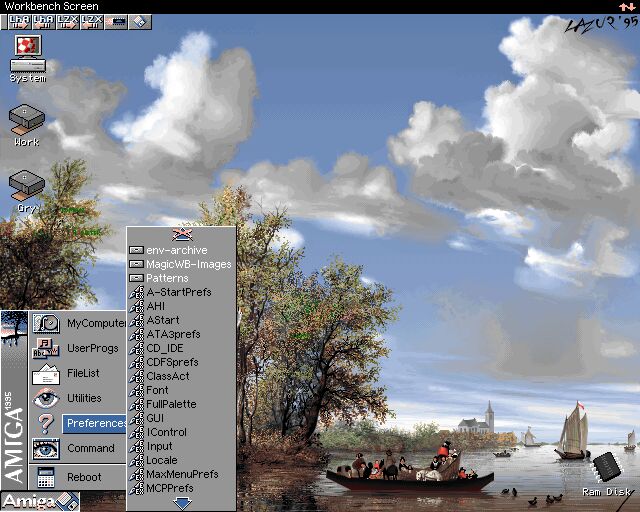Click the LZX unpack toolbar icon with left arrow
The width and height of the screenshot is (640, 512).
tap(92, 22)
